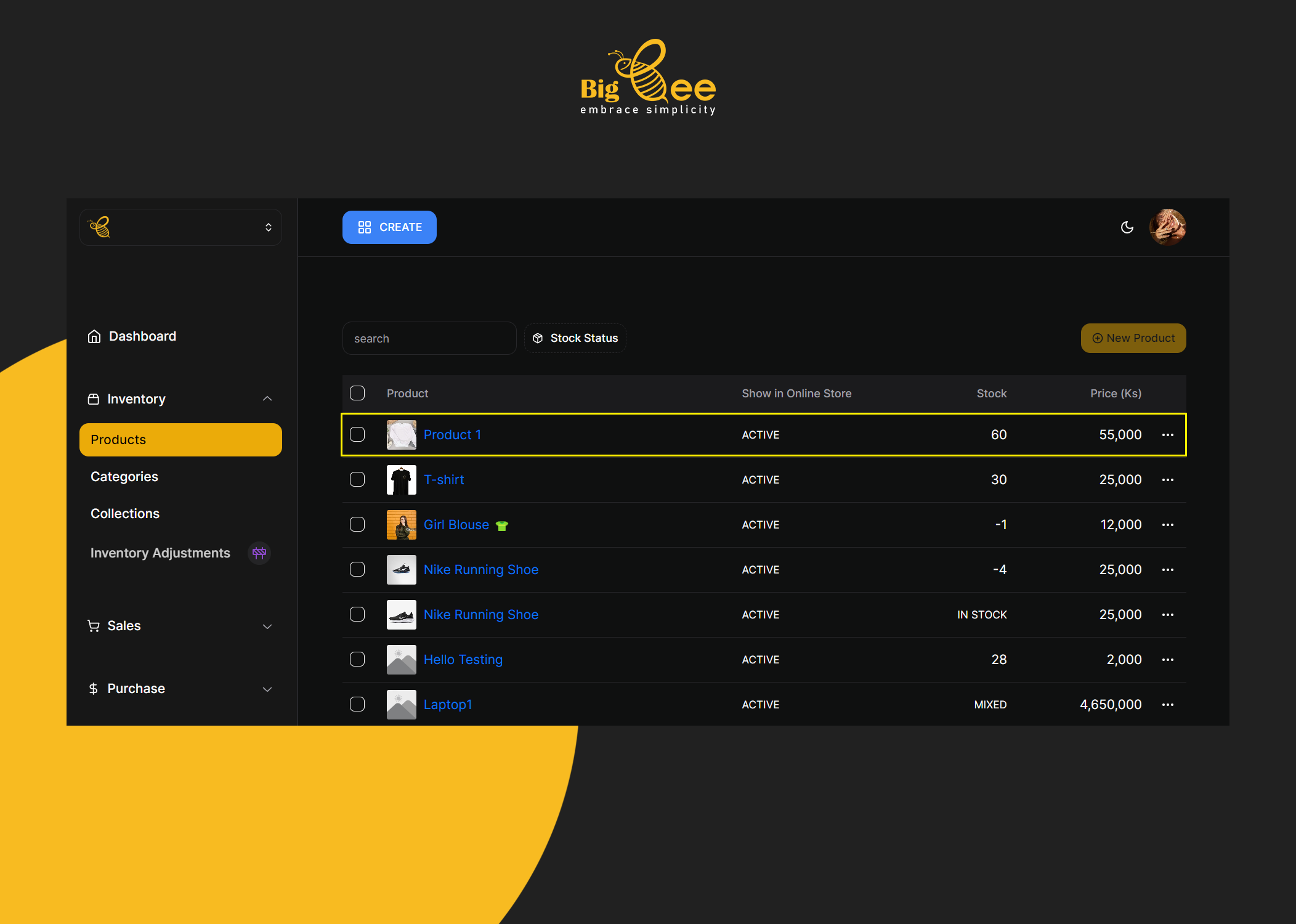The width and height of the screenshot is (1296, 924).
Task: Open actions menu for T-shirt row
Action: (x=1167, y=480)
